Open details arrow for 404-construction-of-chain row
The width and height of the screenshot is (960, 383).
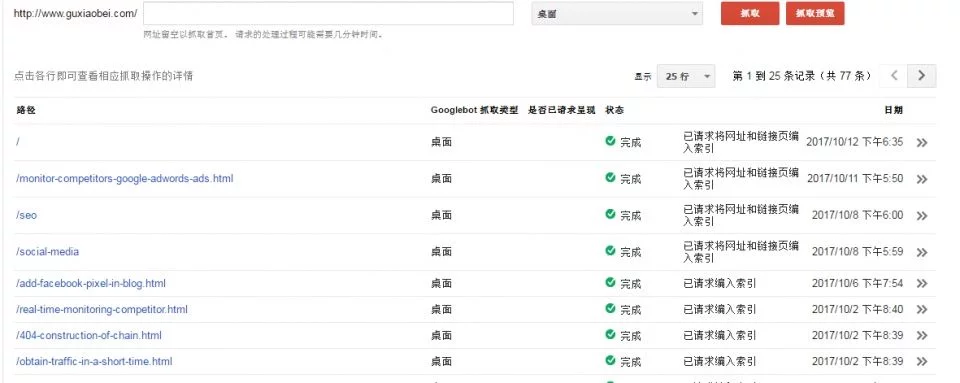tap(921, 336)
